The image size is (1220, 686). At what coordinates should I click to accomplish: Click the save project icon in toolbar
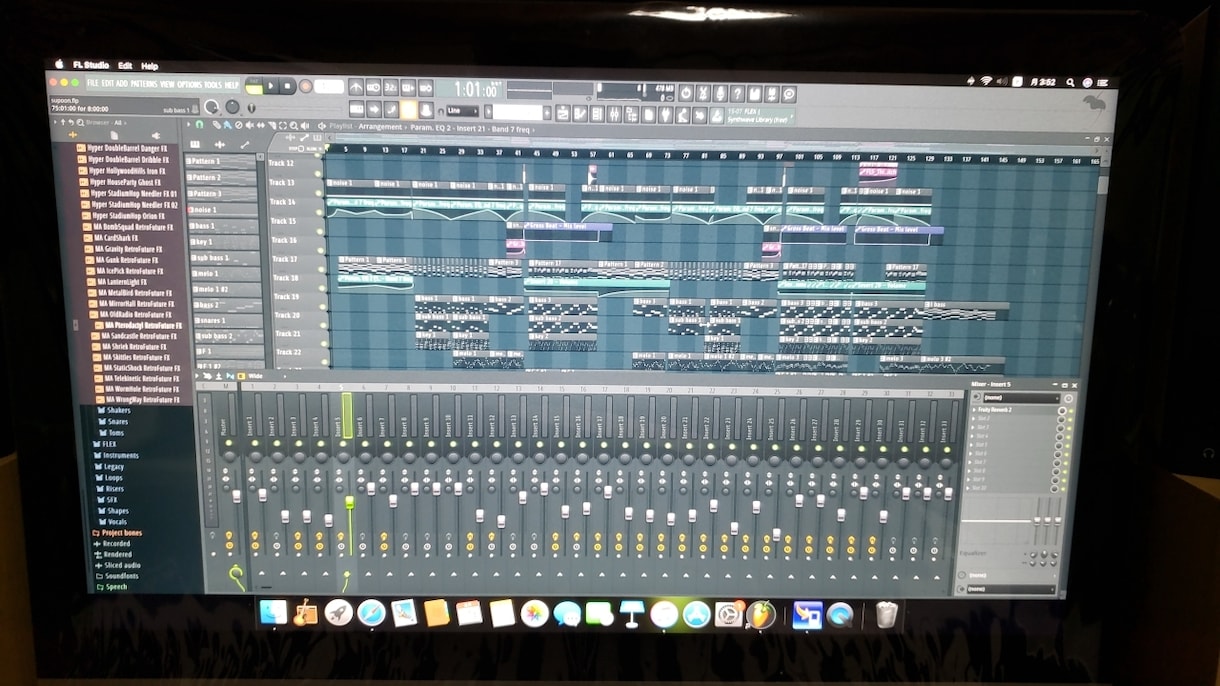click(754, 93)
